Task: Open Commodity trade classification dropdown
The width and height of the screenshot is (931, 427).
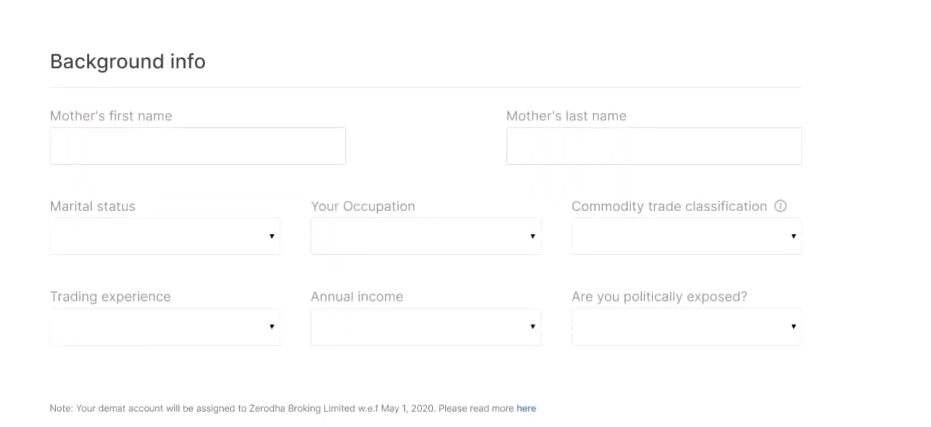Action: coord(686,236)
